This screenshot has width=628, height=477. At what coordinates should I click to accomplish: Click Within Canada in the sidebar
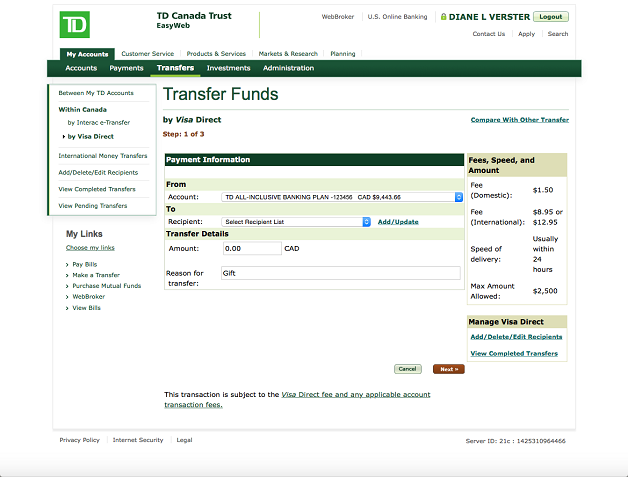click(83, 110)
